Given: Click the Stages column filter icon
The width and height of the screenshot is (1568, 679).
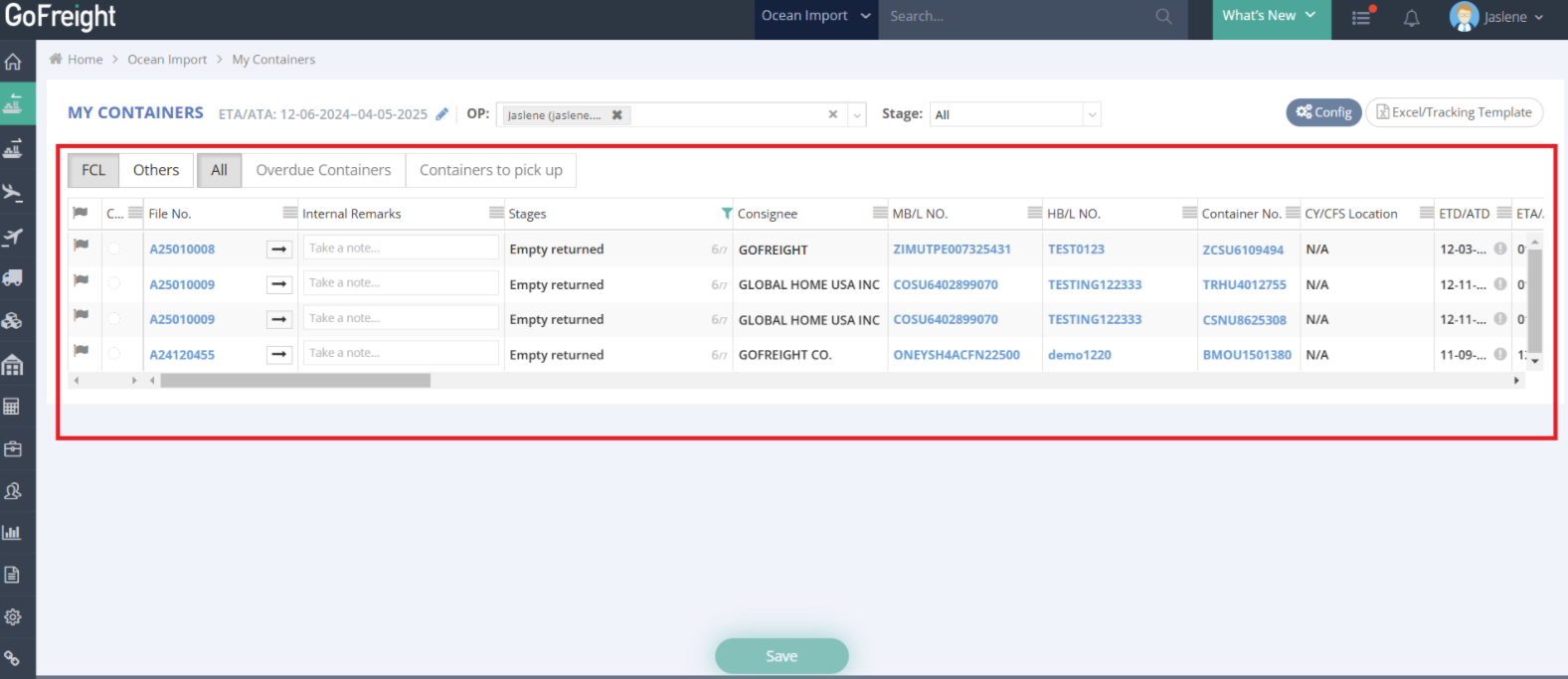Looking at the screenshot, I should tap(726, 214).
